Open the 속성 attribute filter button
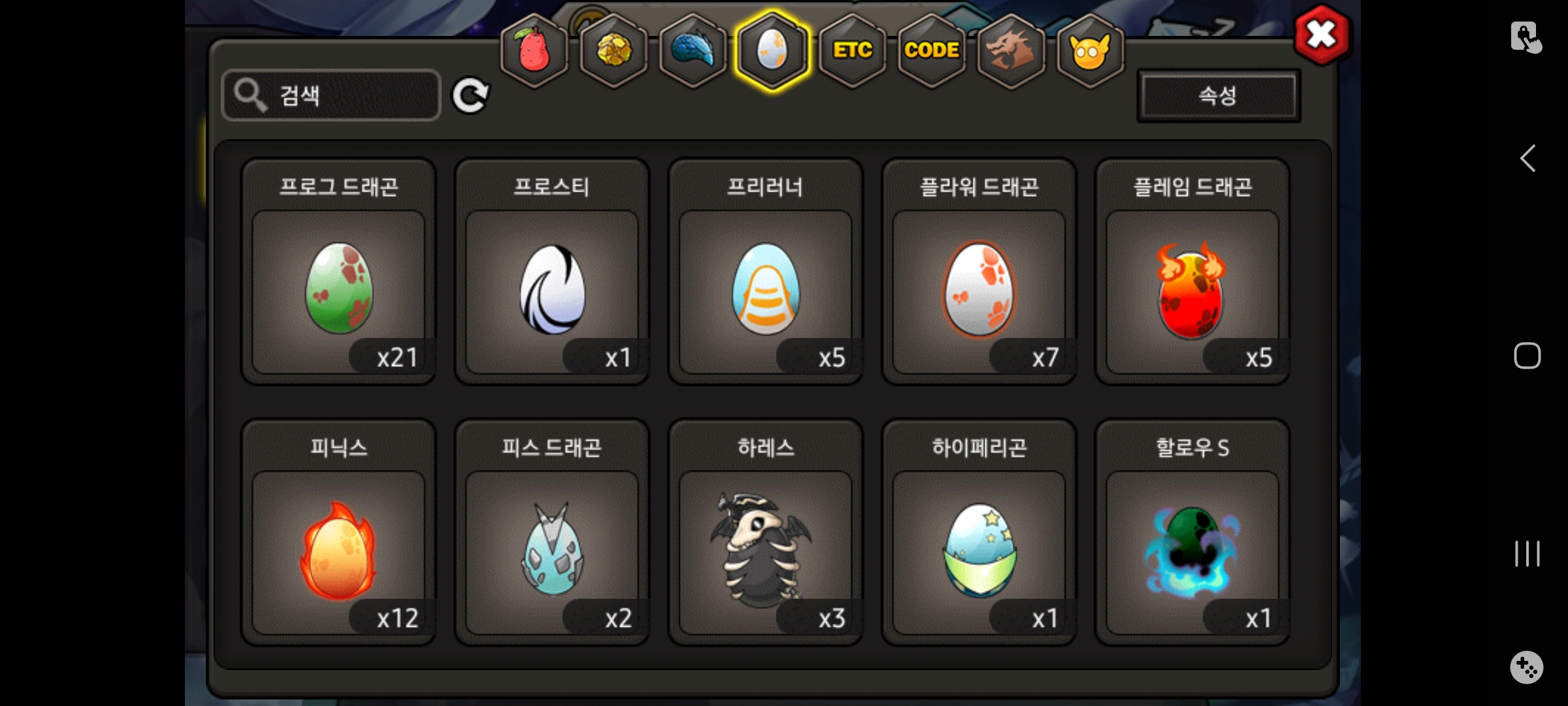This screenshot has height=706, width=1568. pyautogui.click(x=1218, y=95)
